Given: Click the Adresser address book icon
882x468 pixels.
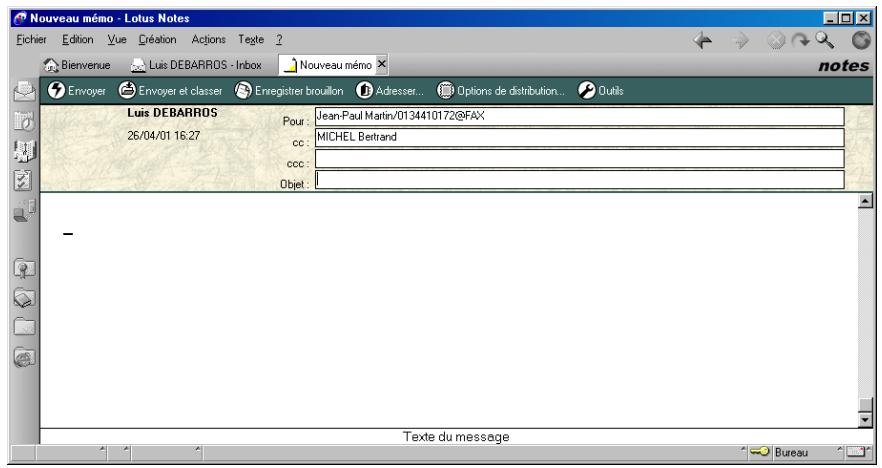Looking at the screenshot, I should pyautogui.click(x=364, y=90).
